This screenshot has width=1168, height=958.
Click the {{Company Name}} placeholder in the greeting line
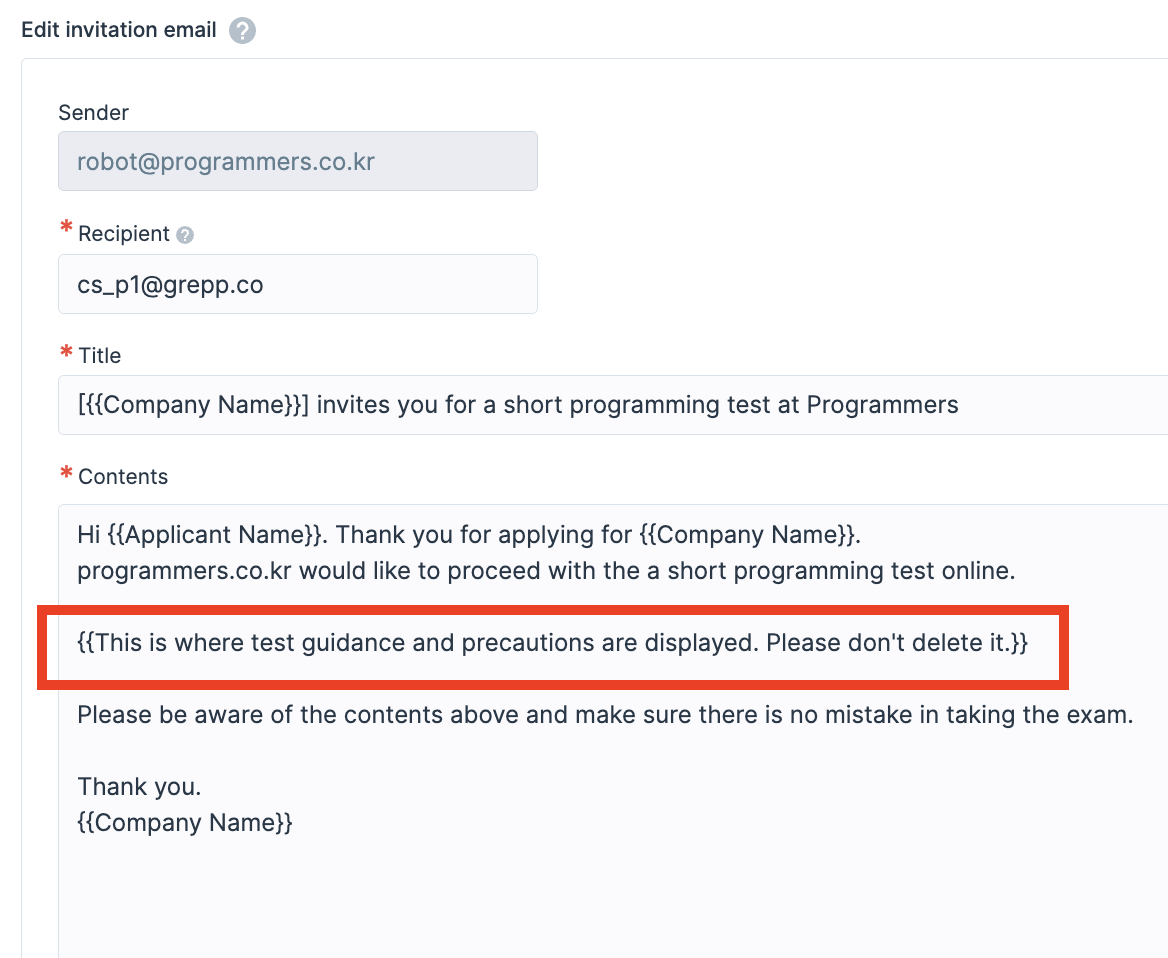coord(748,535)
